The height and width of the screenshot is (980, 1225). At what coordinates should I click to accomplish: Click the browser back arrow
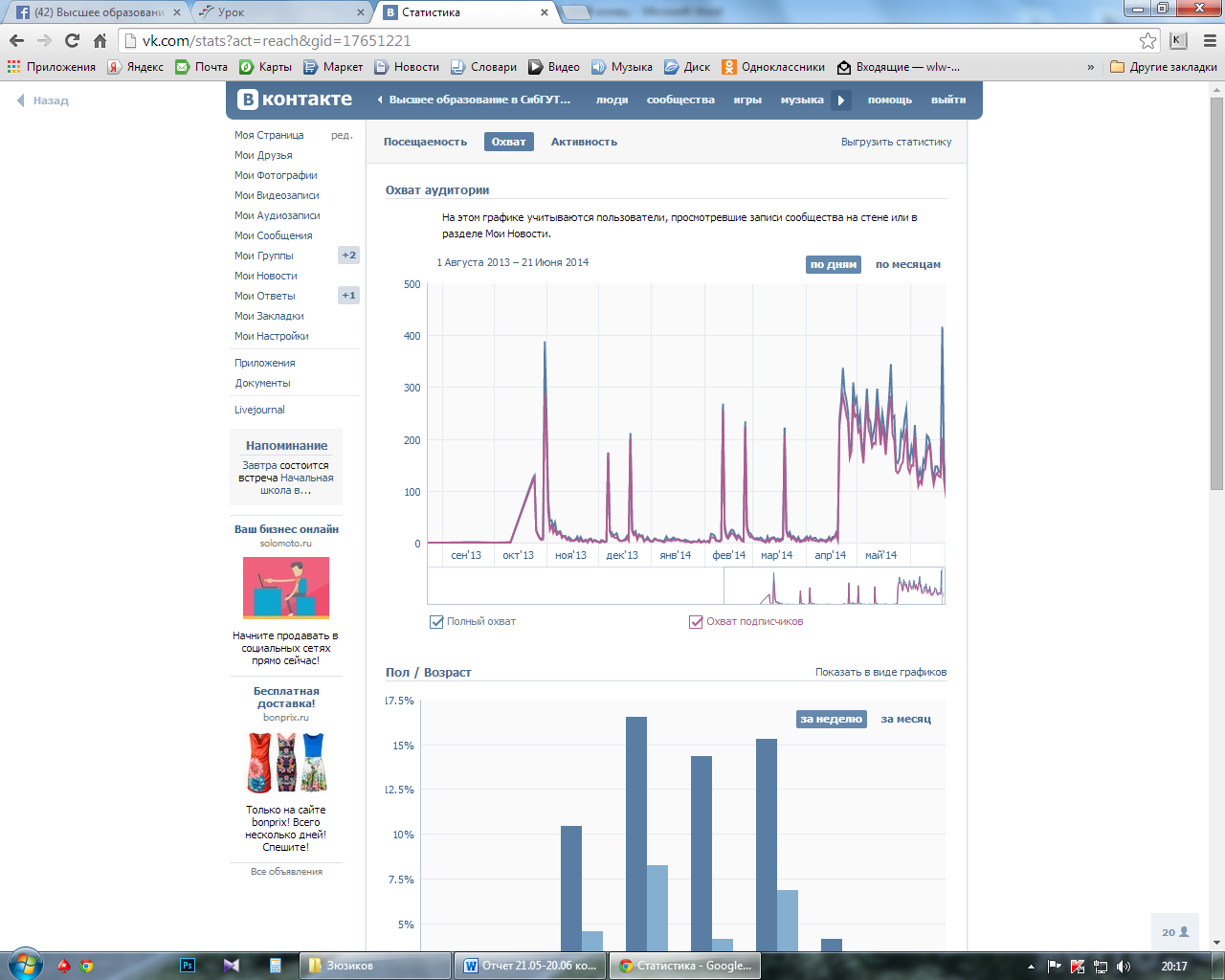click(16, 40)
